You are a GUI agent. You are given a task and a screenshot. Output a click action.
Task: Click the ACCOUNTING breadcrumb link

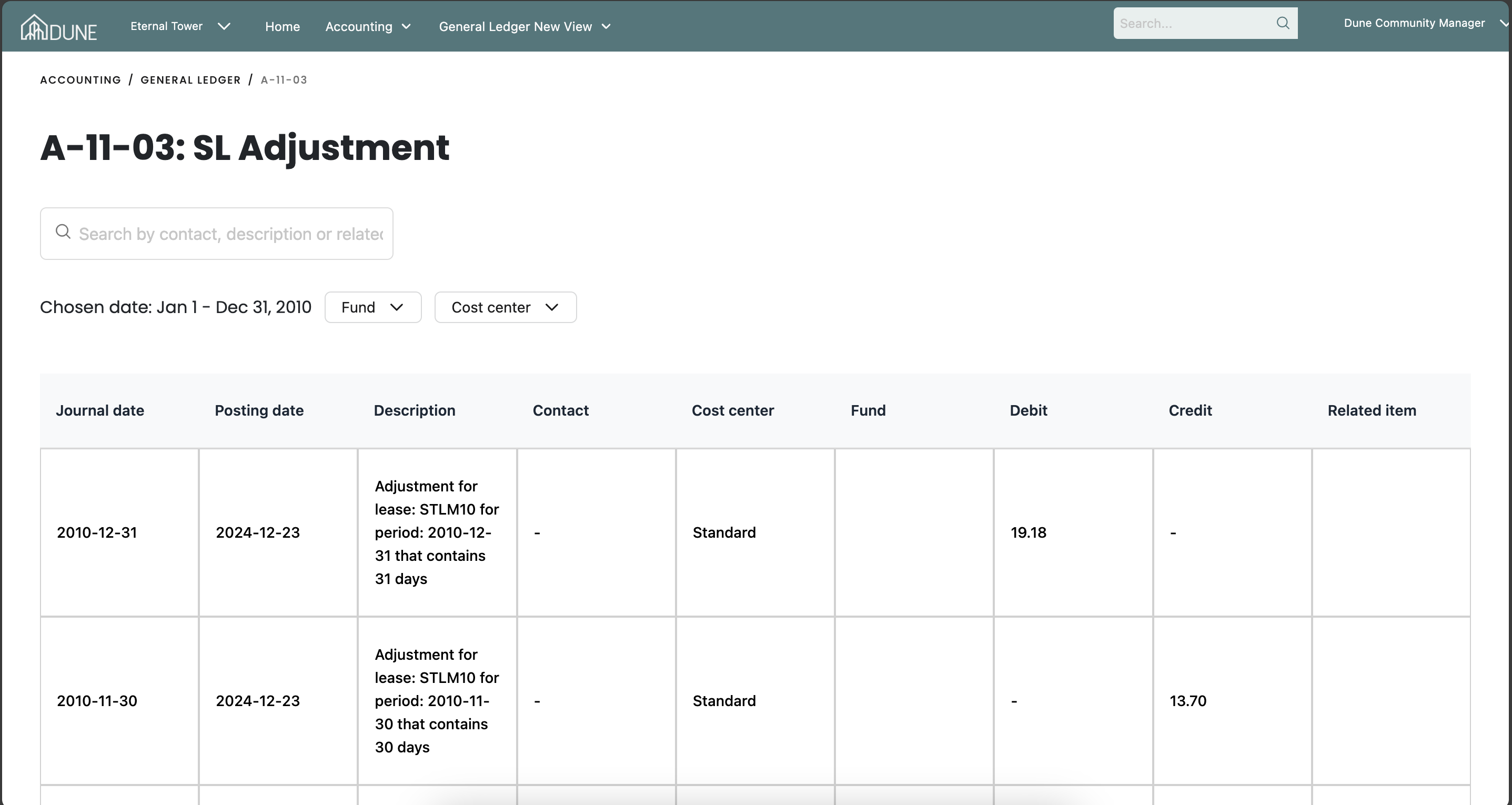(x=80, y=80)
